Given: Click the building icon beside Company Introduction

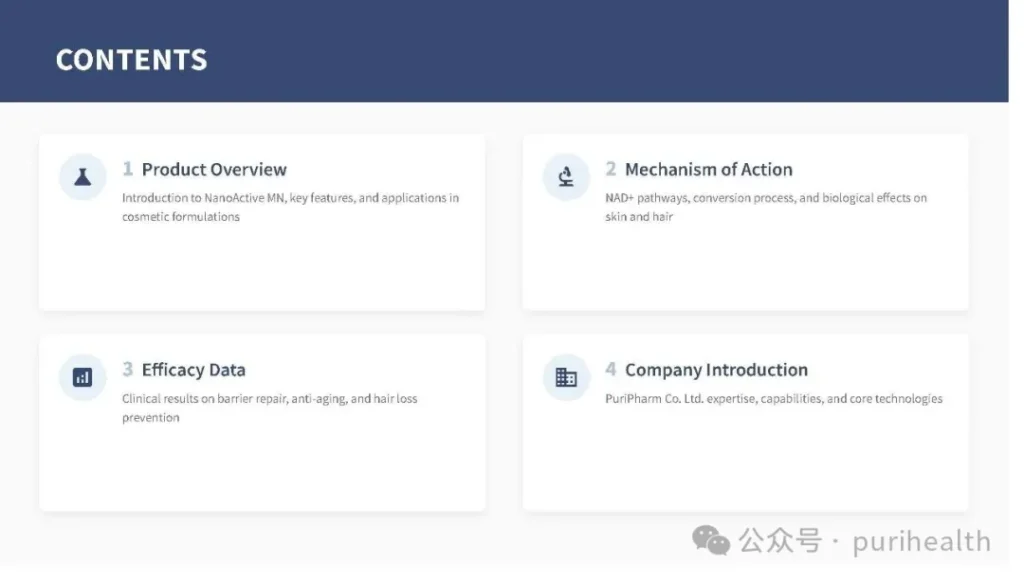Looking at the screenshot, I should tap(566, 377).
